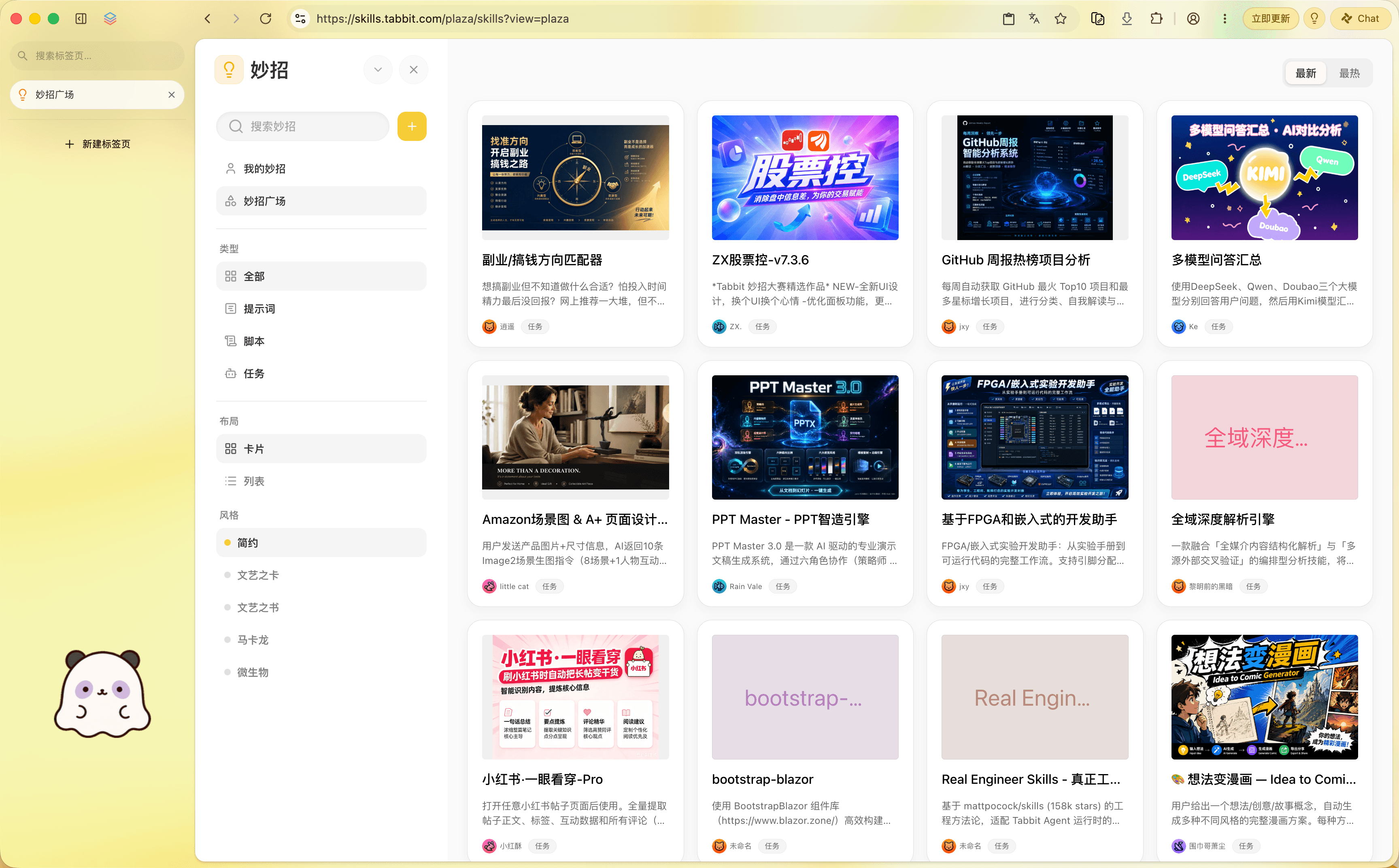Open 副业/搞钱方向匹配器 card thumbnail
Screen dimensions: 1399x868
tap(575, 177)
